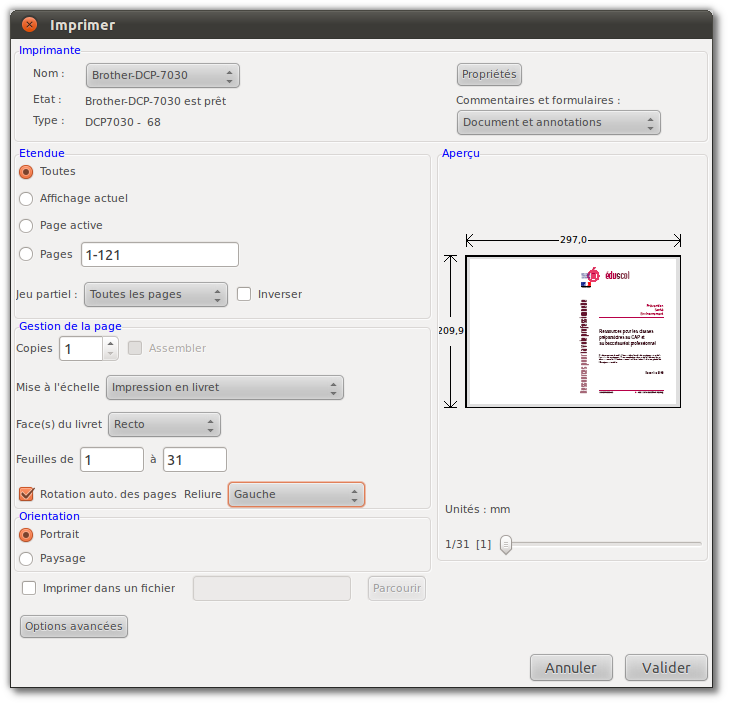Open the Brother-DCP-7030 printer dropdown
This screenshot has height=704, width=729.
pos(162,75)
